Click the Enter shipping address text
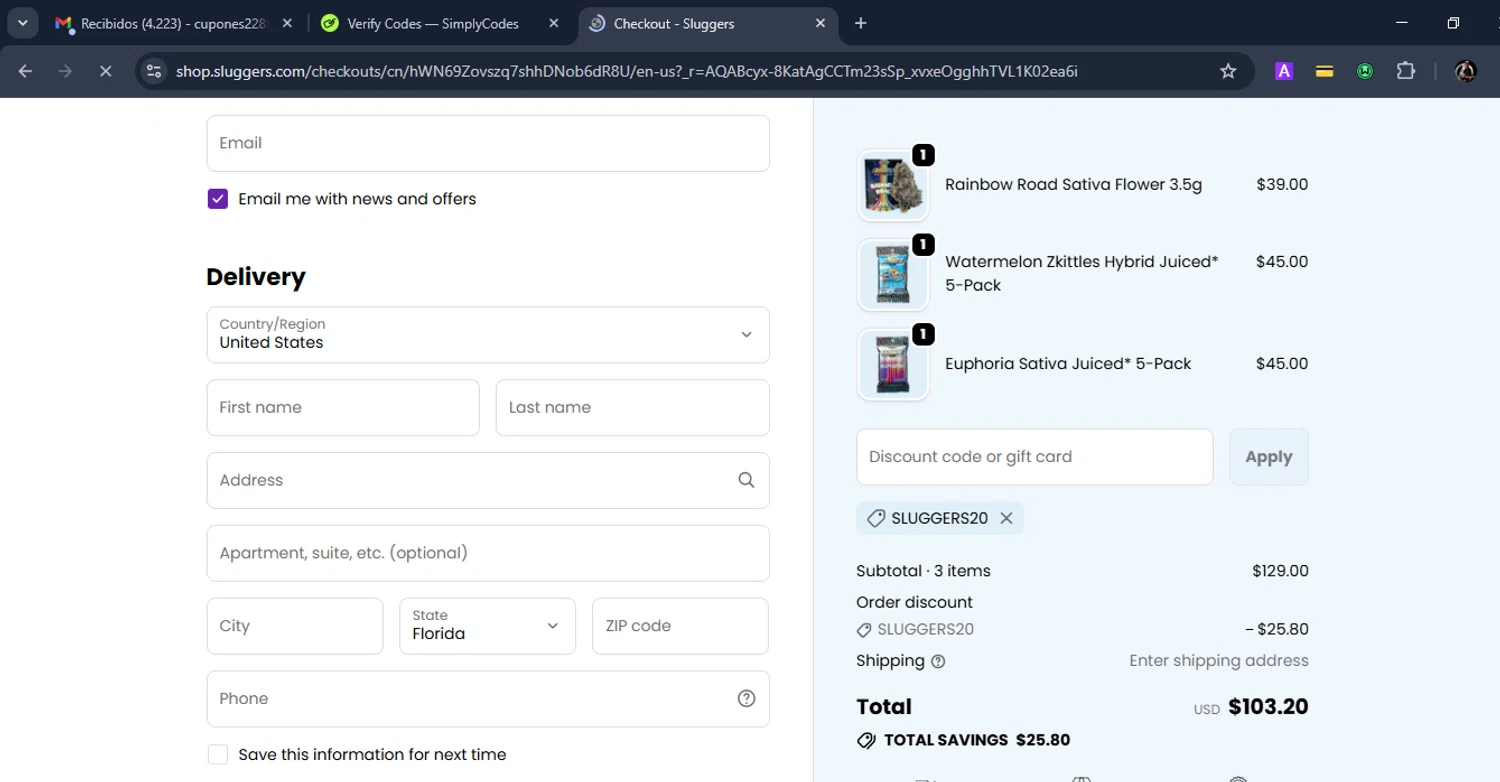Screen dimensions: 1500x782 click(x=1219, y=661)
